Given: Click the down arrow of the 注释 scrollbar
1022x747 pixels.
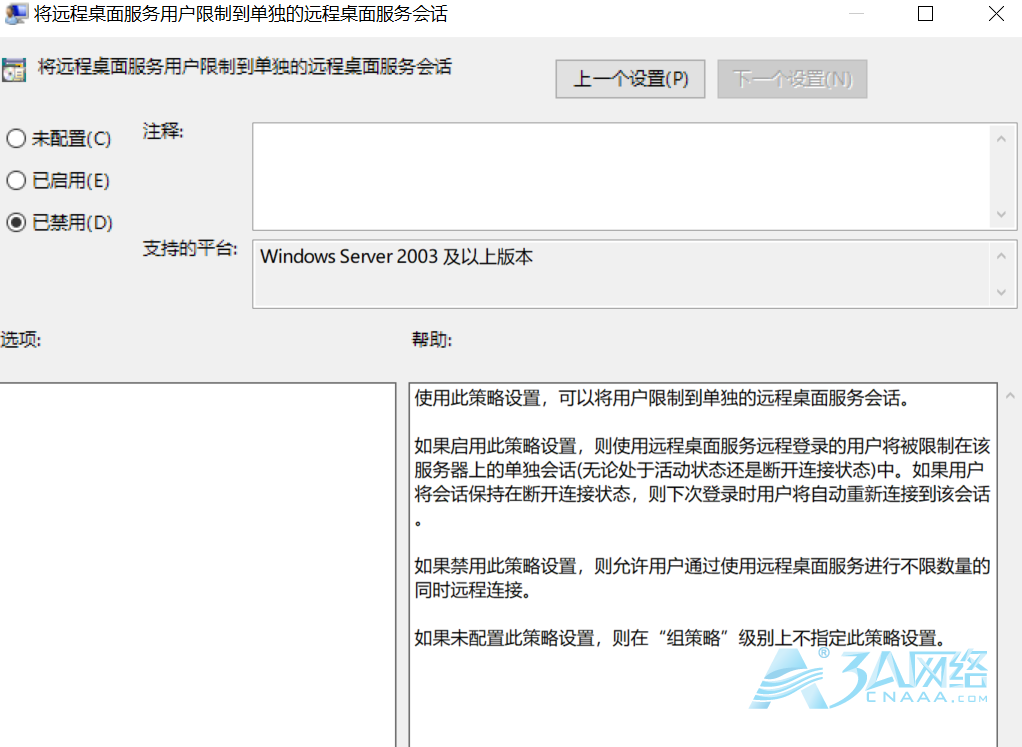Looking at the screenshot, I should (x=1001, y=215).
